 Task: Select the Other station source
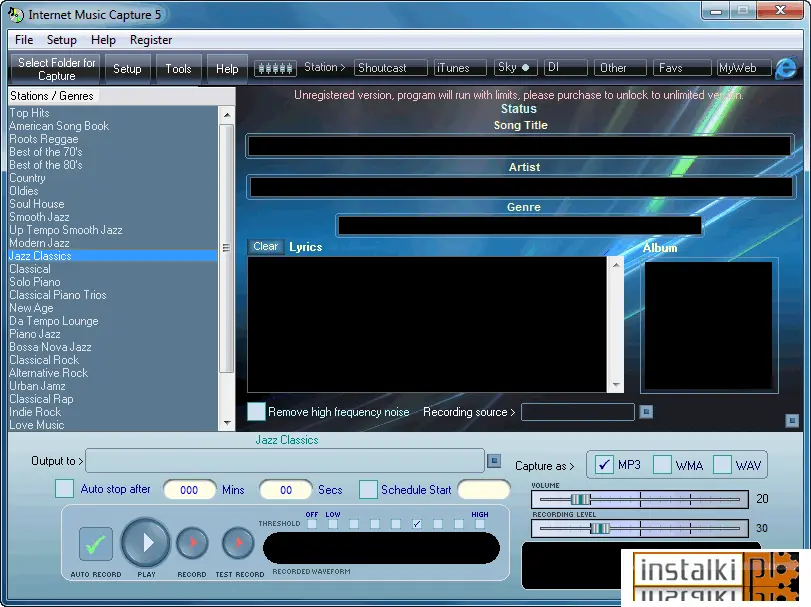(620, 68)
